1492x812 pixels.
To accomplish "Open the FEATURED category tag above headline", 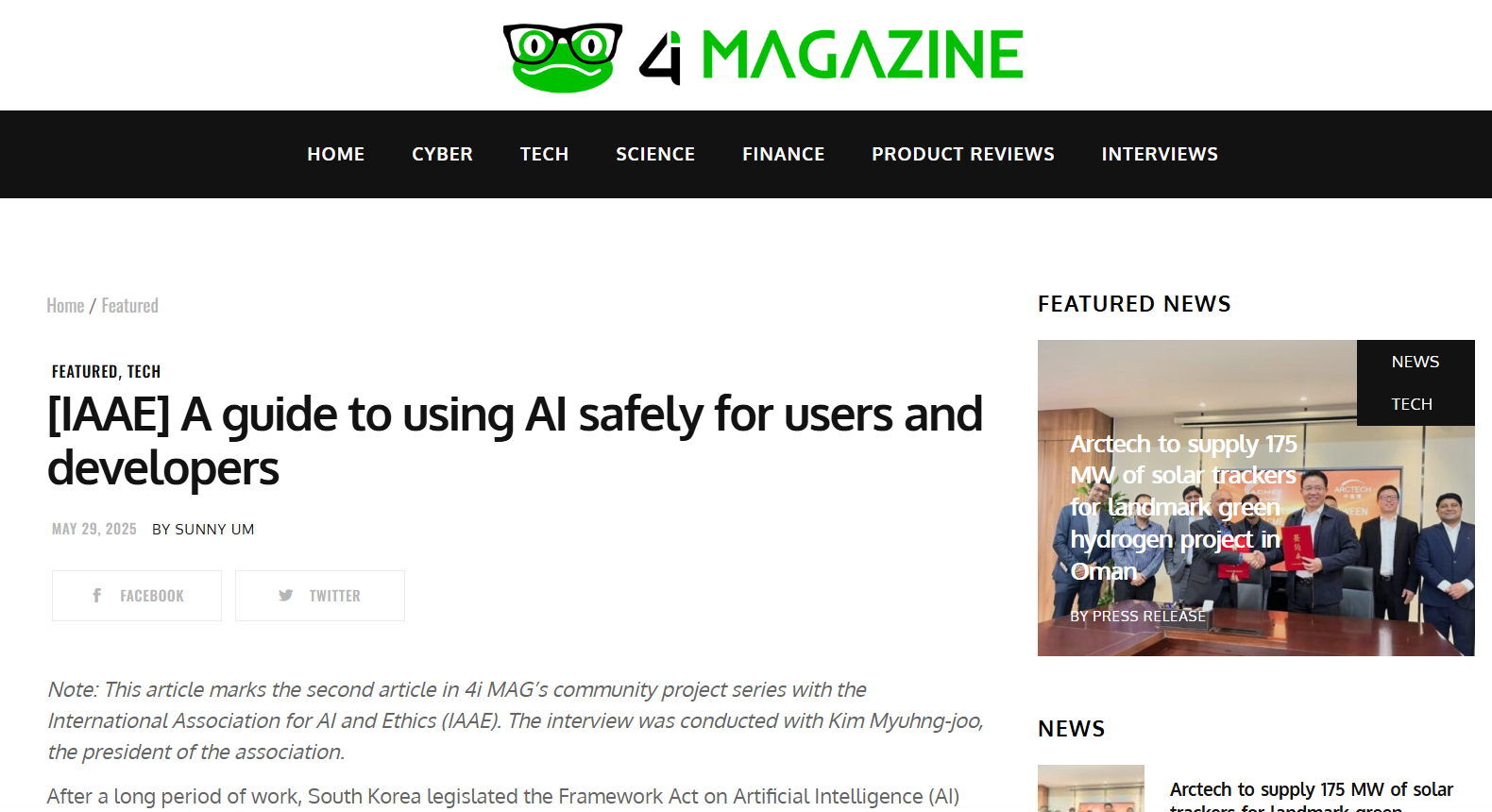I will point(84,372).
